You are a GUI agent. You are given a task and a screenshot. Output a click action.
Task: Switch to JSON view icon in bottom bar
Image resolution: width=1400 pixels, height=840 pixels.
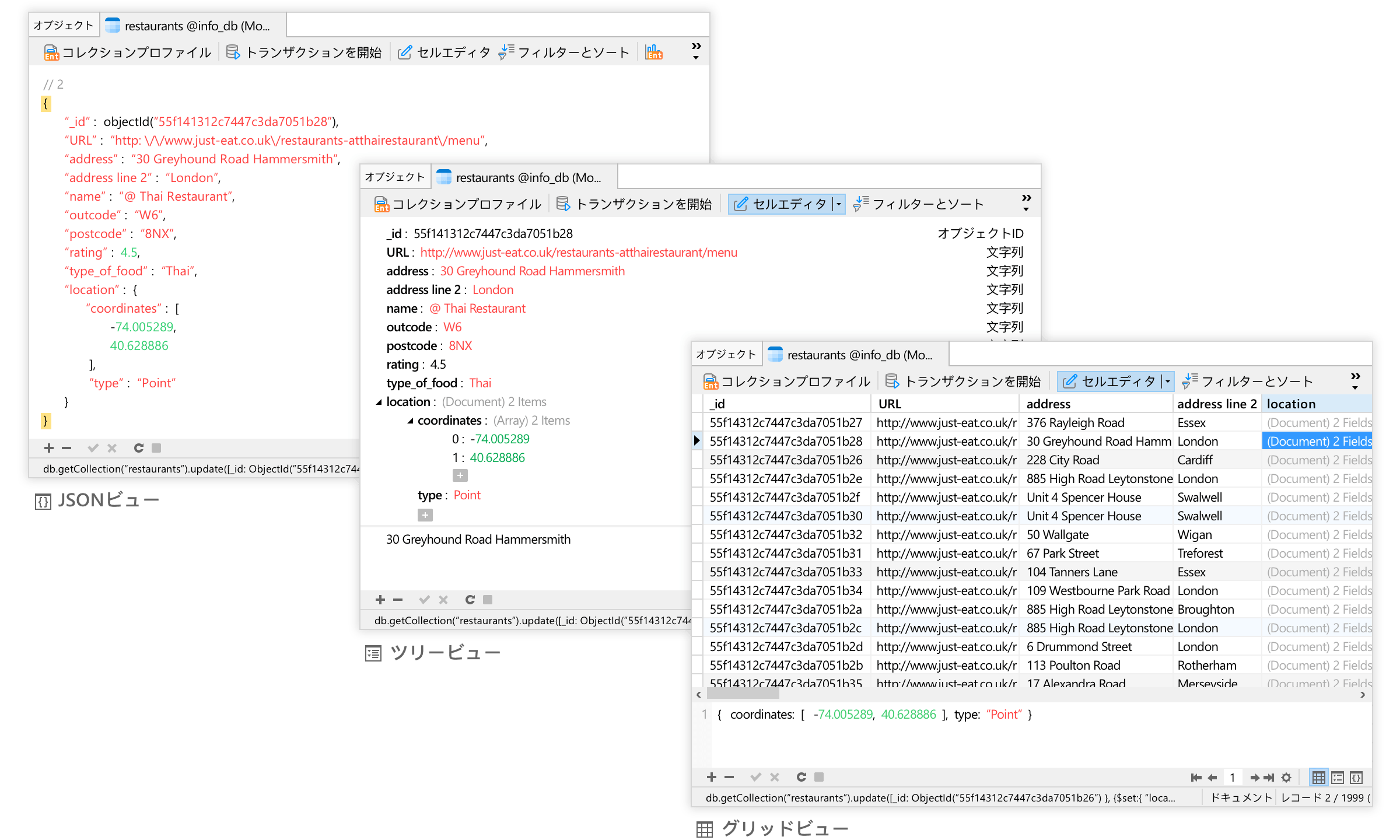[x=1356, y=778]
